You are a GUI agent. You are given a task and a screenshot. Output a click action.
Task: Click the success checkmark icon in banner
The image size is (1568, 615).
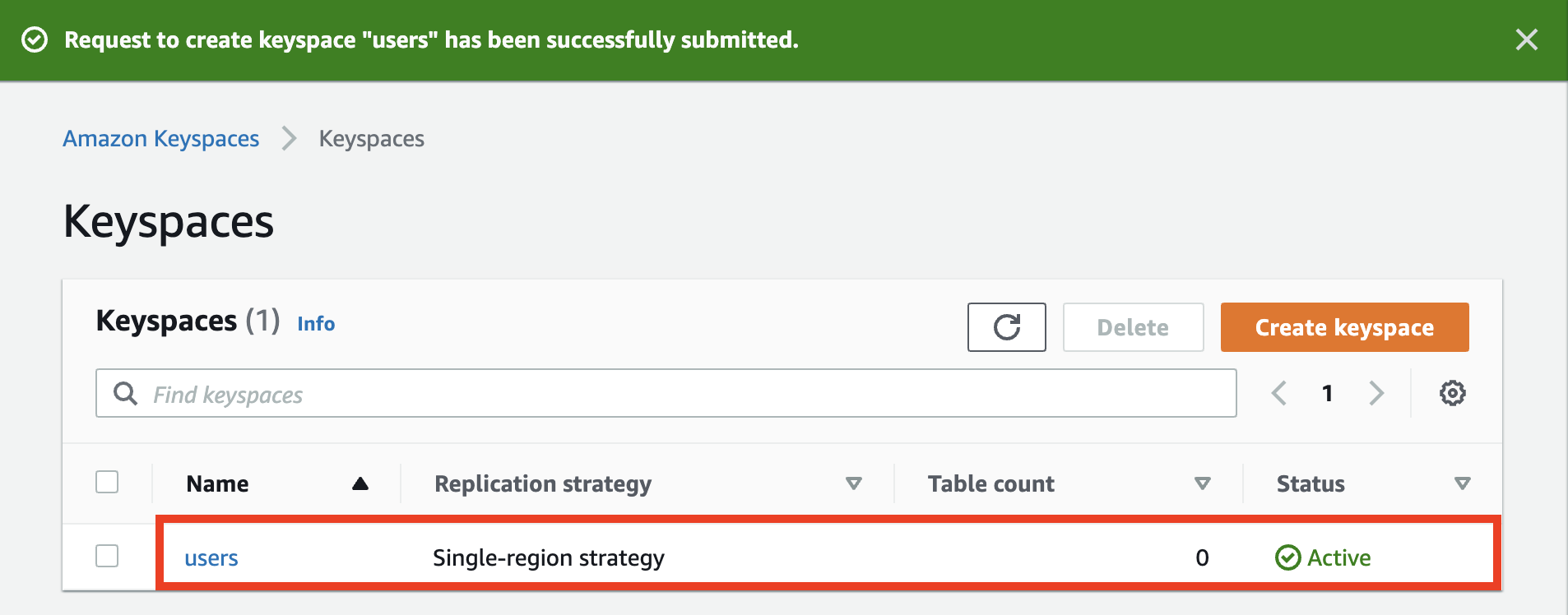click(35, 39)
